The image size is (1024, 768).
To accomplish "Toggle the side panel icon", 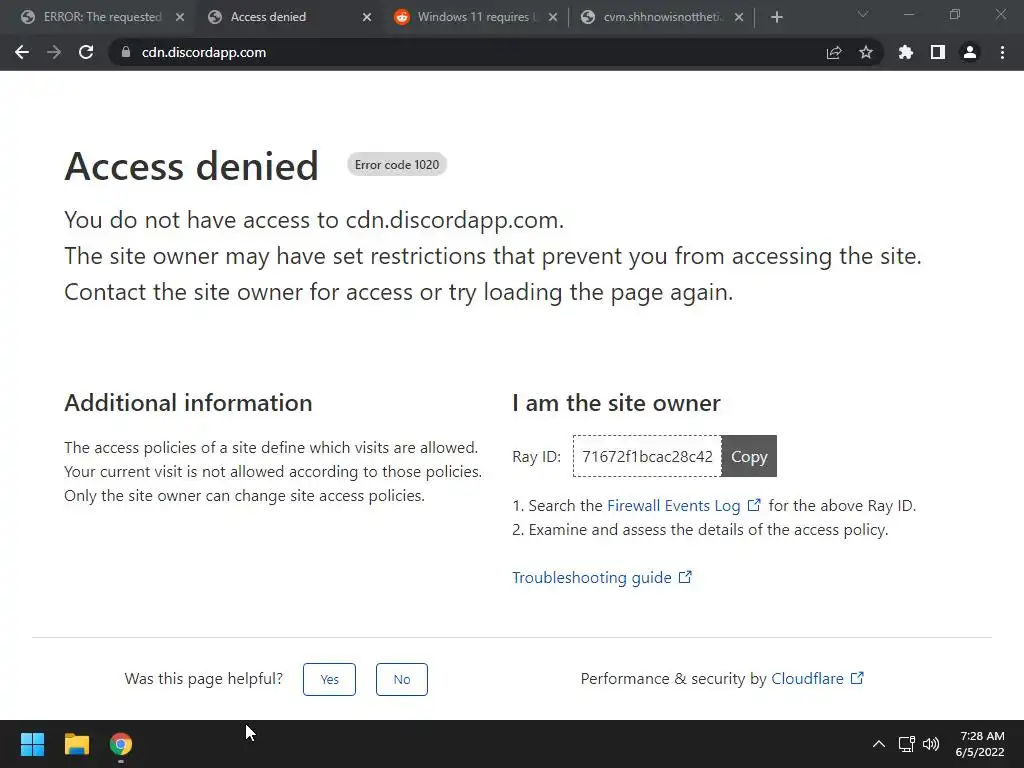I will click(938, 52).
